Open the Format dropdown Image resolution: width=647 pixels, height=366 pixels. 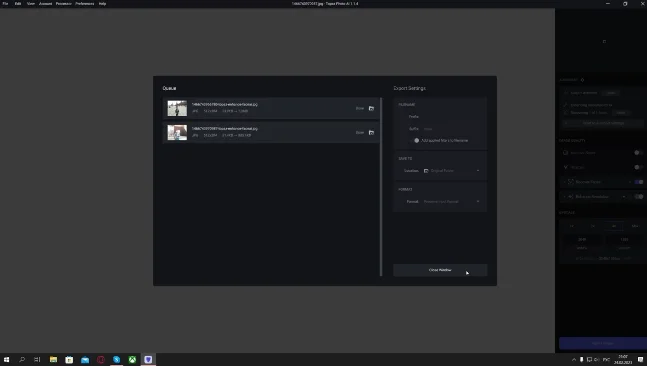click(x=452, y=202)
